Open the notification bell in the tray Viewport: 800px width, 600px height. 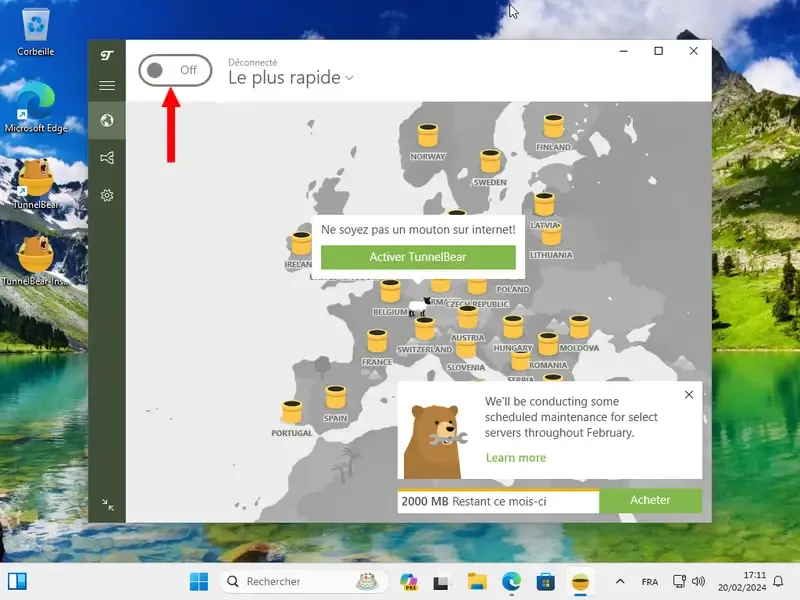point(778,581)
